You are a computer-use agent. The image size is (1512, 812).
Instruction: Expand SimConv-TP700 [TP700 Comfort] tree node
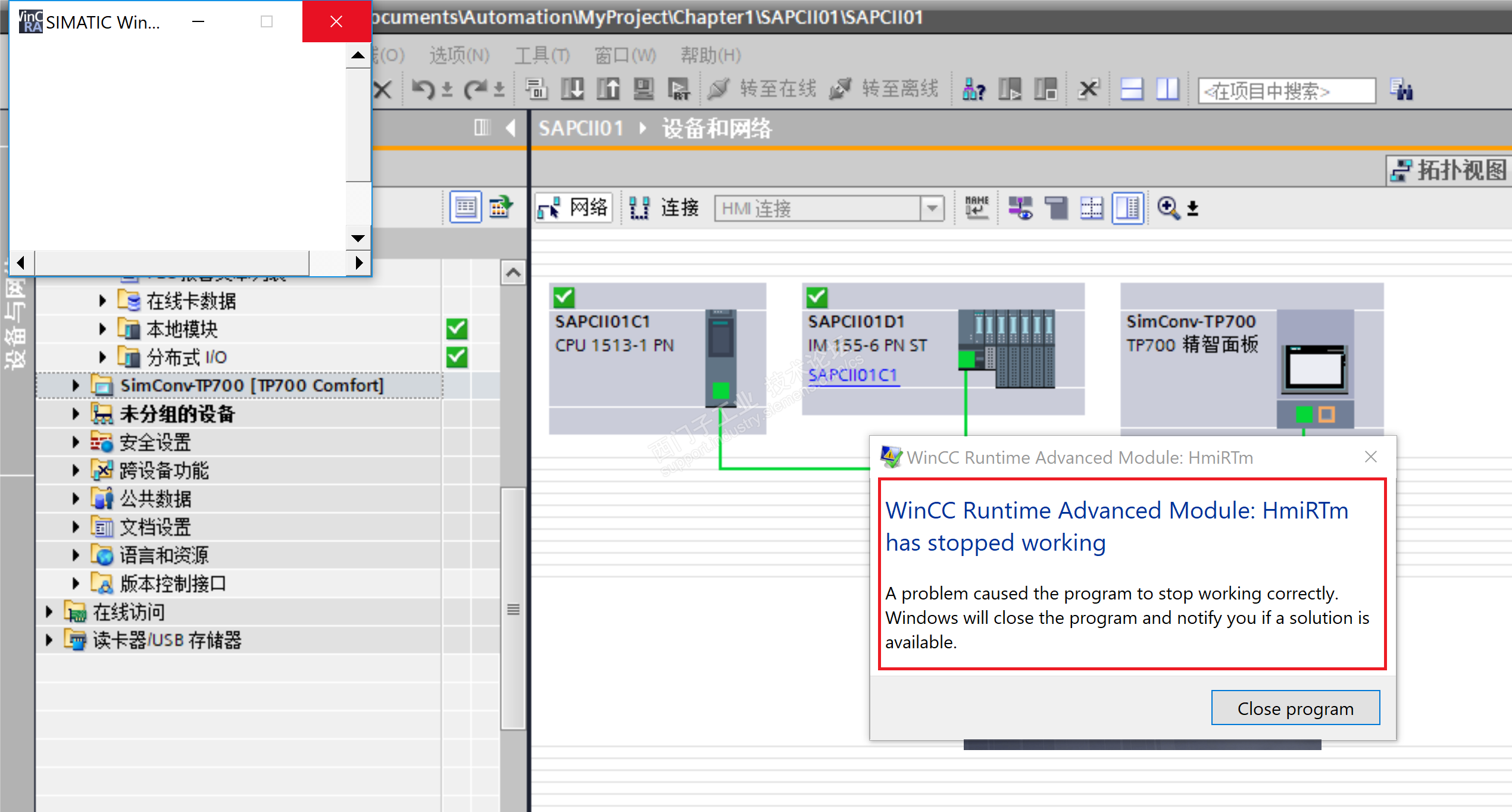click(x=76, y=386)
